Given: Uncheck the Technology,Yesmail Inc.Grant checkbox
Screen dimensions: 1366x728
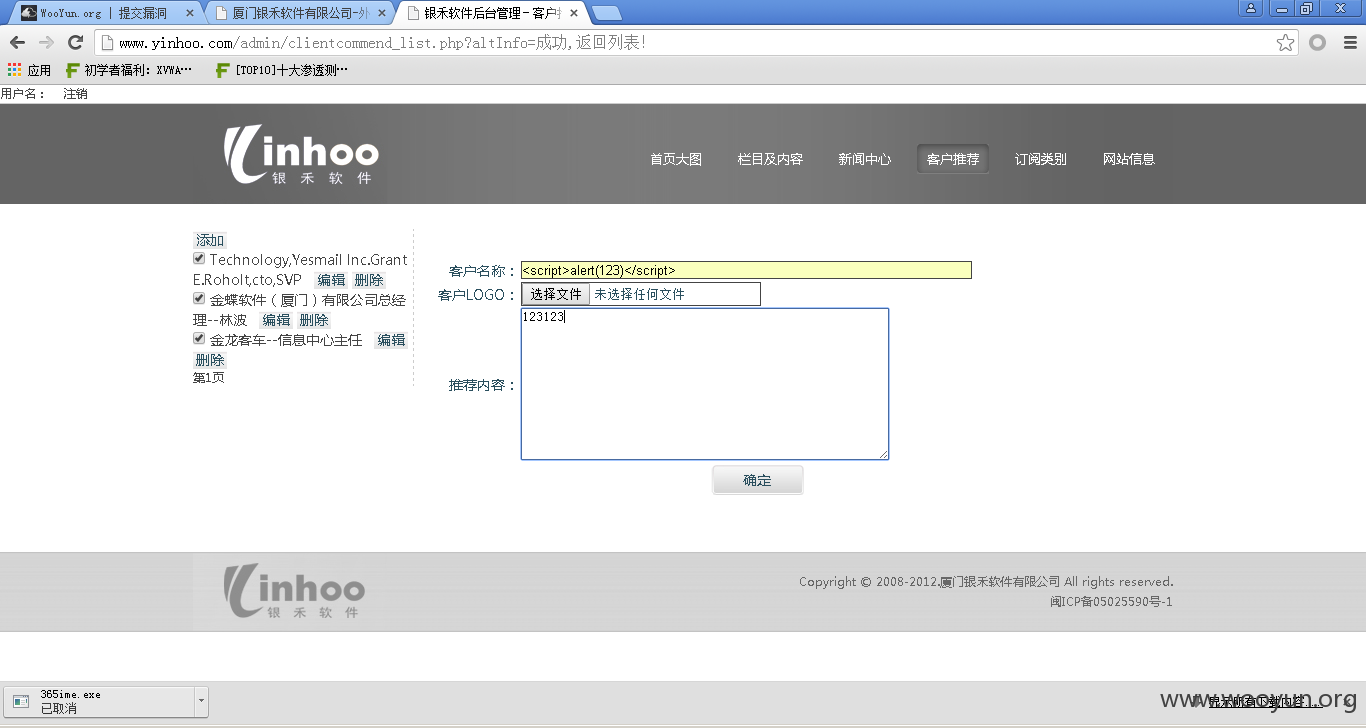Looking at the screenshot, I should (199, 258).
